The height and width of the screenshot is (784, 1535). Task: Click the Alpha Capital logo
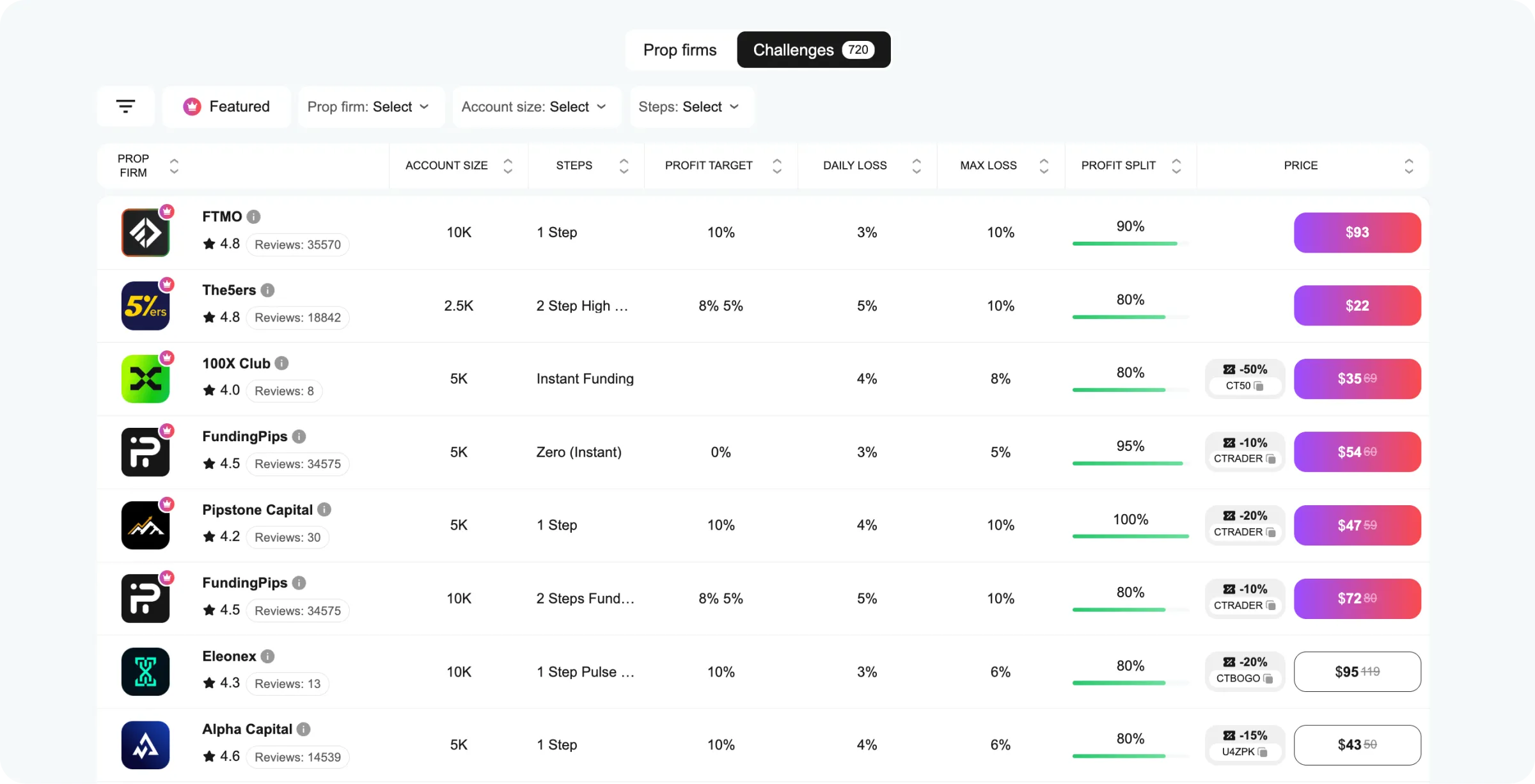click(145, 745)
